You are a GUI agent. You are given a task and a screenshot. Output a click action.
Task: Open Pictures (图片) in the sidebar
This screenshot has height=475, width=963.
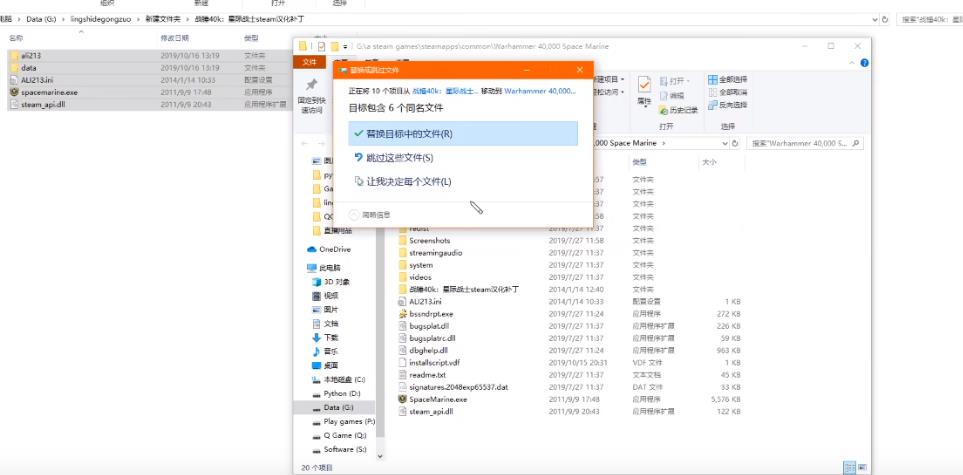tap(326, 310)
